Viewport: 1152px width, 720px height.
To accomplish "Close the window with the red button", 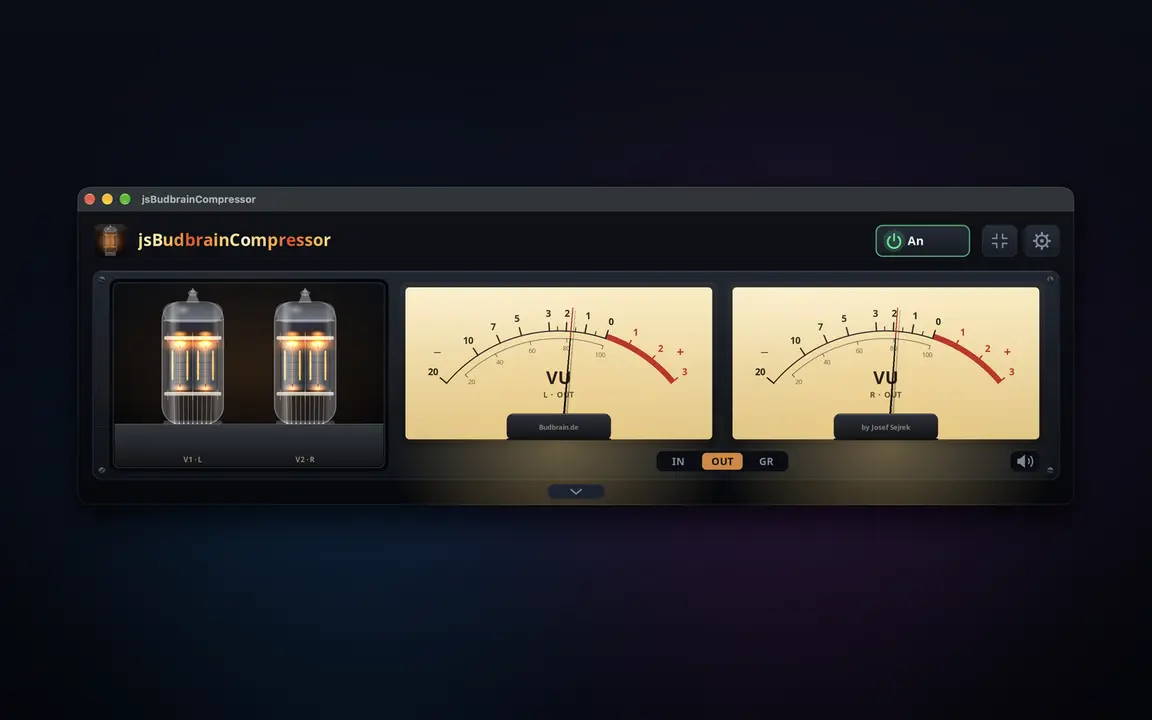I will pos(90,199).
